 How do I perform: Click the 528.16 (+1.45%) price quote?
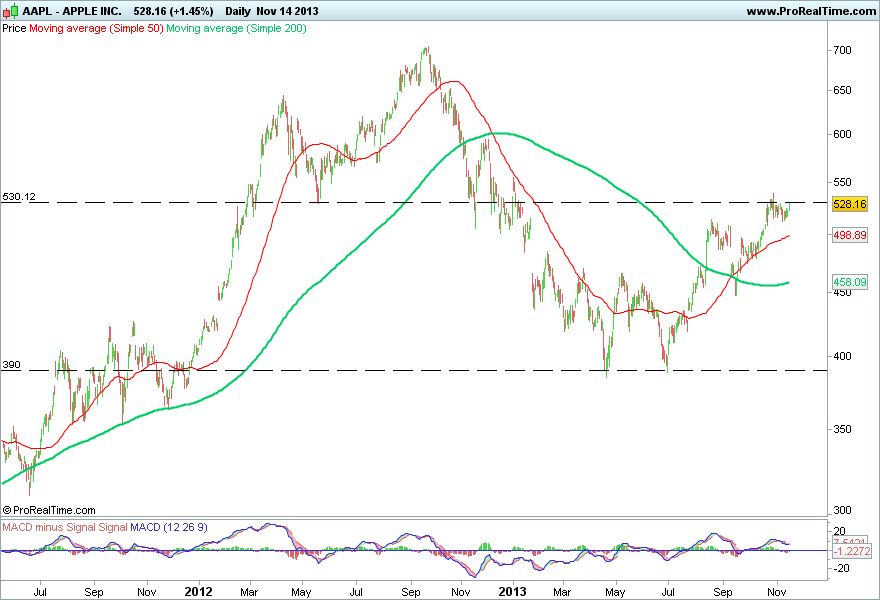click(173, 11)
